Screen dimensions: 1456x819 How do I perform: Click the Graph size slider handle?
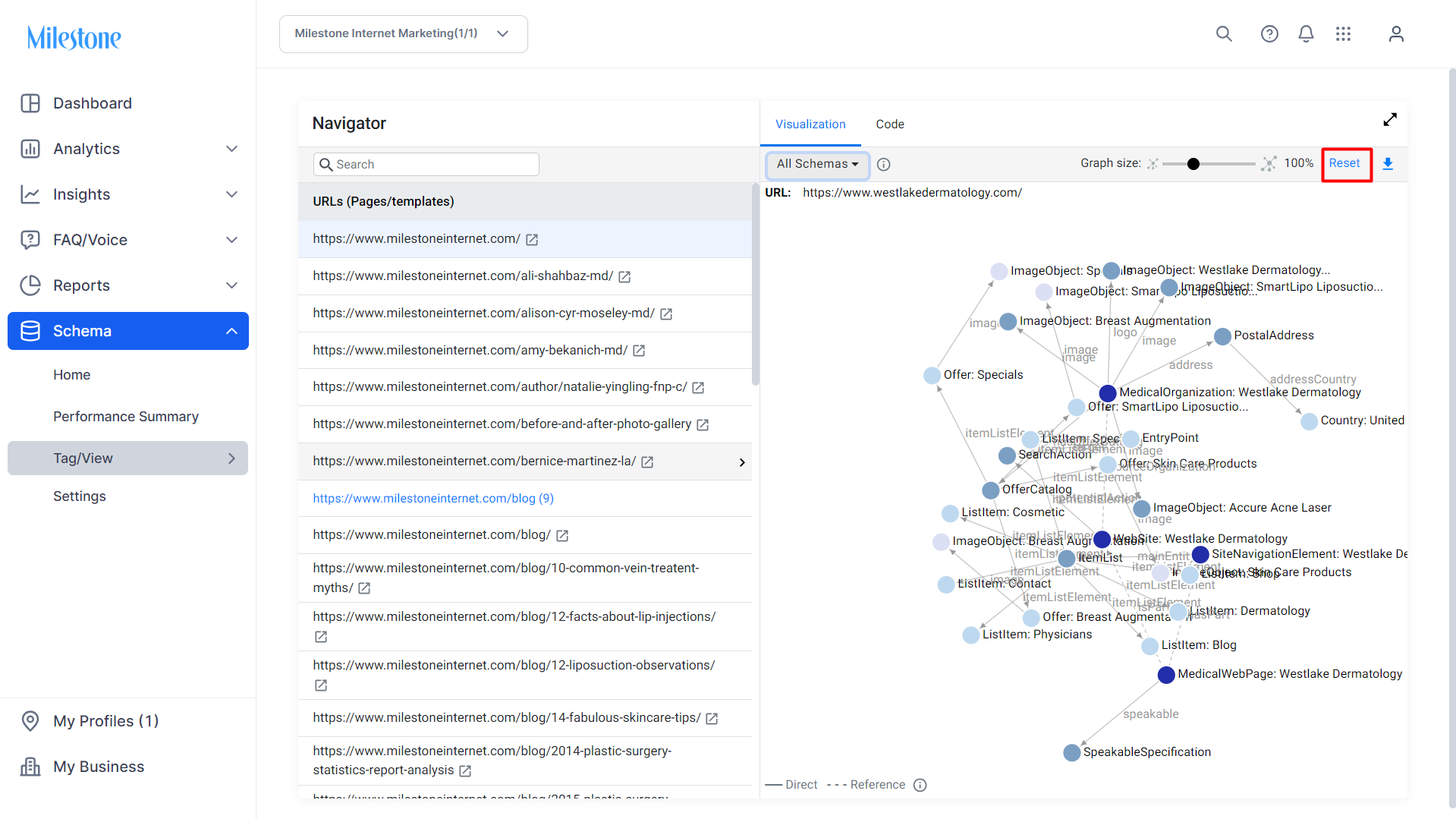[x=1193, y=164]
